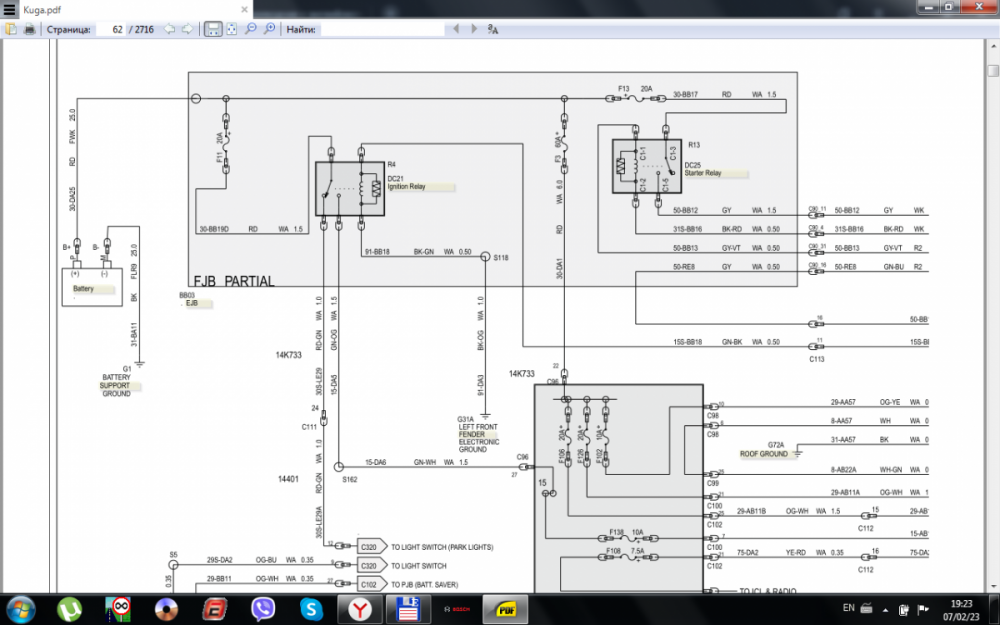This screenshot has width=1000, height=625.
Task: Click the "DC25" relay code text
Action: (x=693, y=166)
